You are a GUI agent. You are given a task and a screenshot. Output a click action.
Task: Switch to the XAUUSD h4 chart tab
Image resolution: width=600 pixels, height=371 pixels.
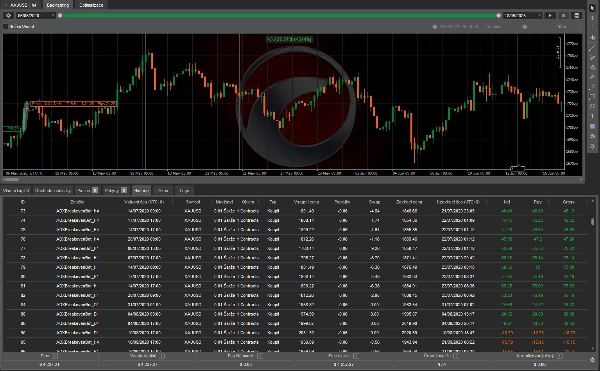21,5
